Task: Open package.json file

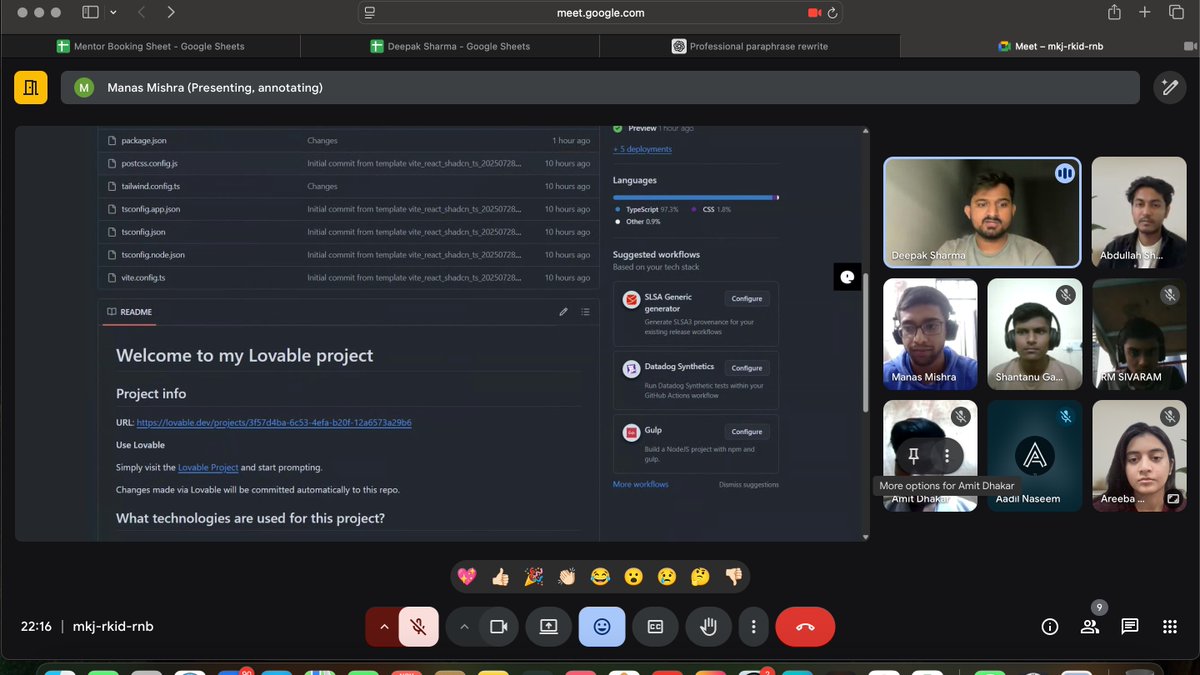Action: (143, 141)
